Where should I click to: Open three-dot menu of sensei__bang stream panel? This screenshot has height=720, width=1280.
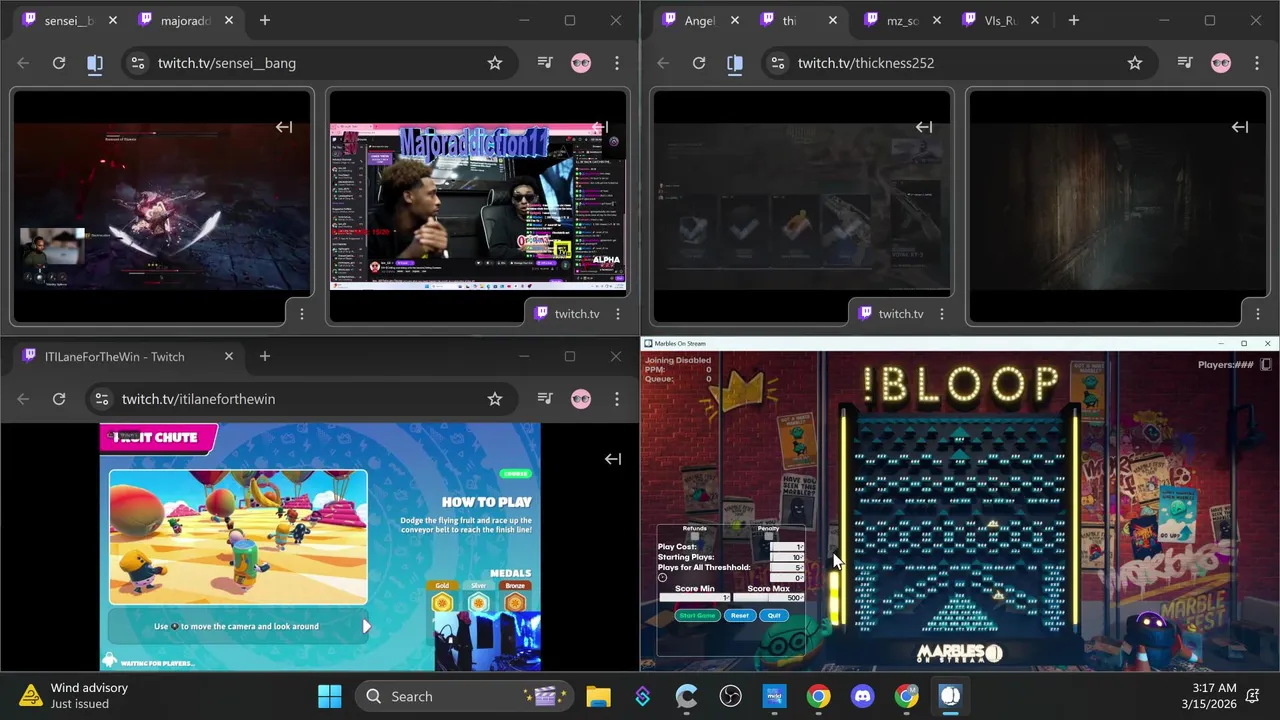click(x=302, y=314)
